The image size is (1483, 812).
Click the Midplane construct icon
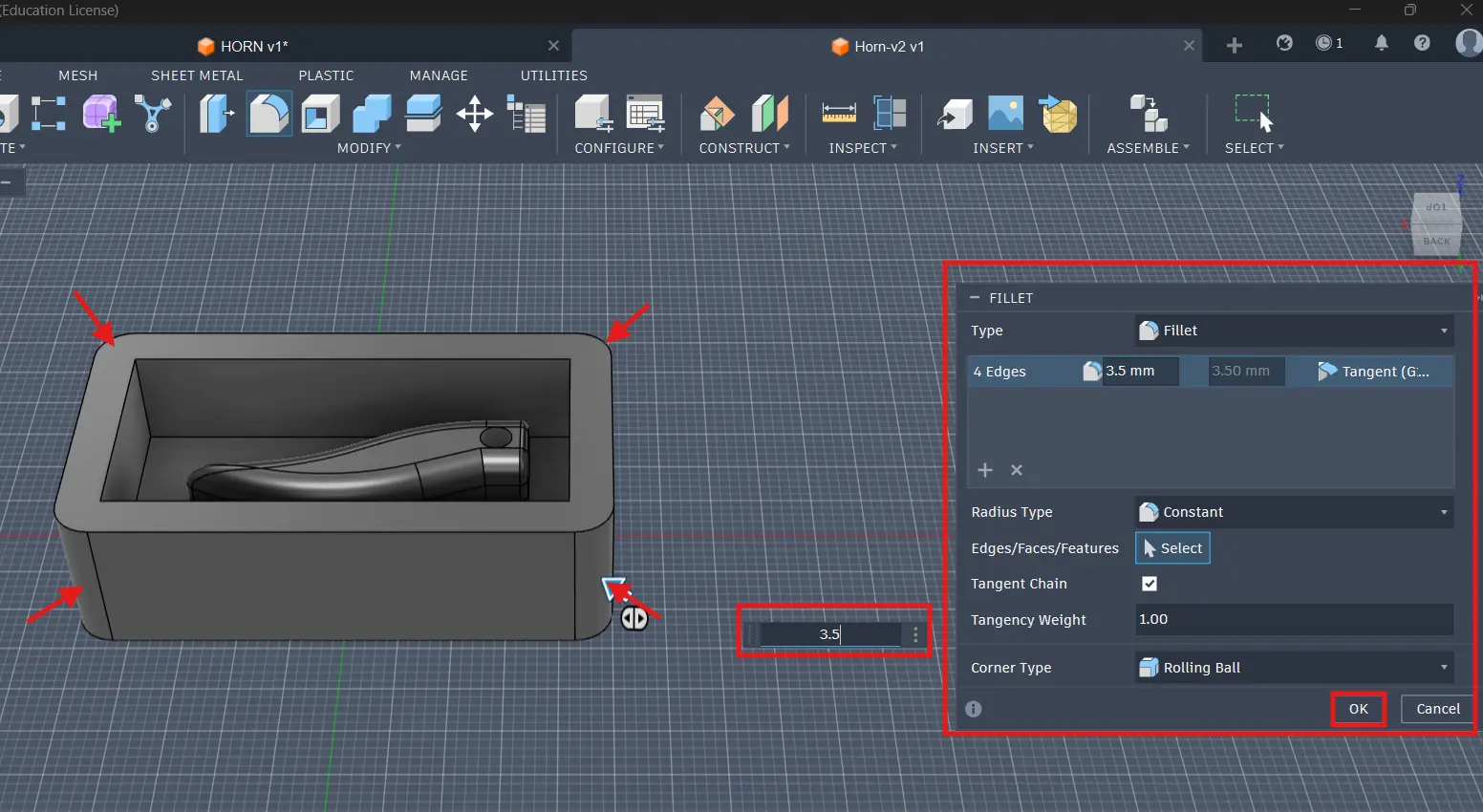[x=770, y=114]
